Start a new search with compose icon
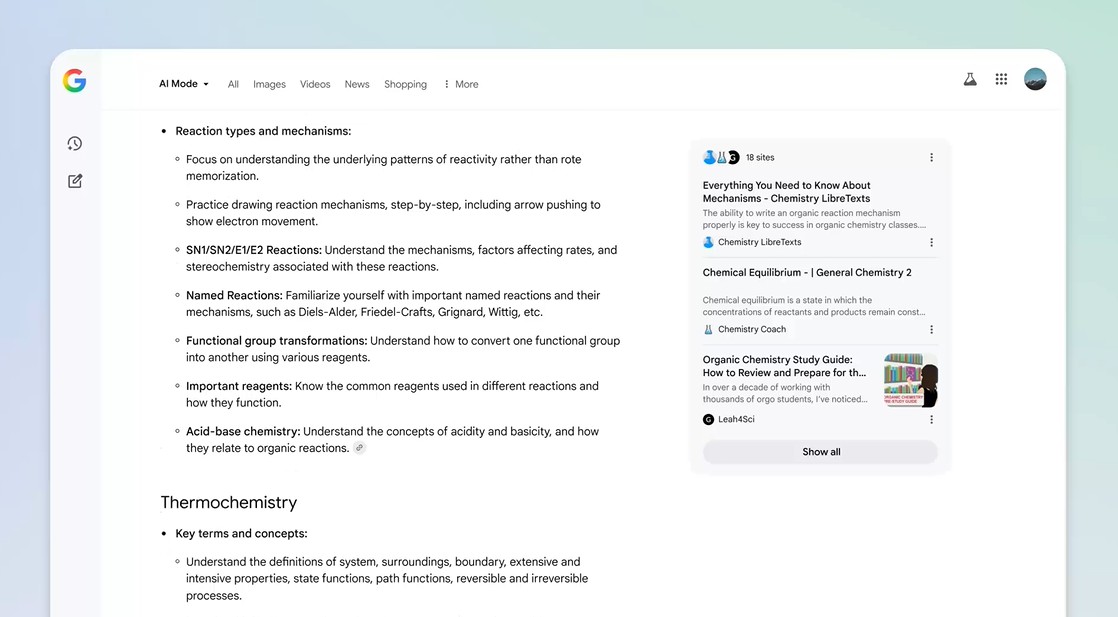The image size is (1118, 617). 75,181
